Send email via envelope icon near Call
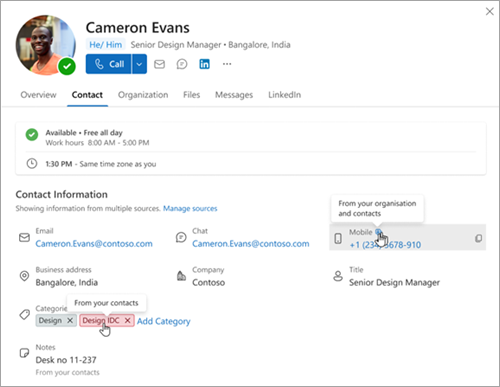The height and width of the screenshot is (387, 500). (x=159, y=64)
